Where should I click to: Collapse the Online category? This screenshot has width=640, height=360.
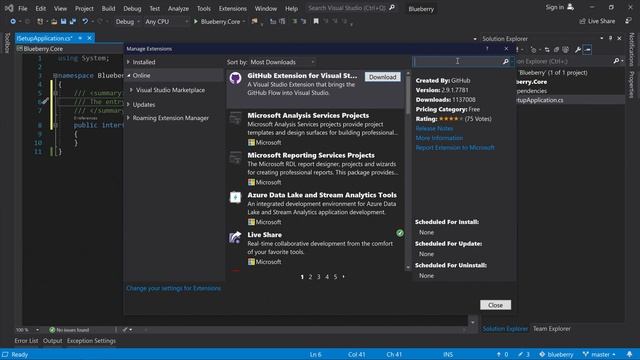[x=129, y=76]
